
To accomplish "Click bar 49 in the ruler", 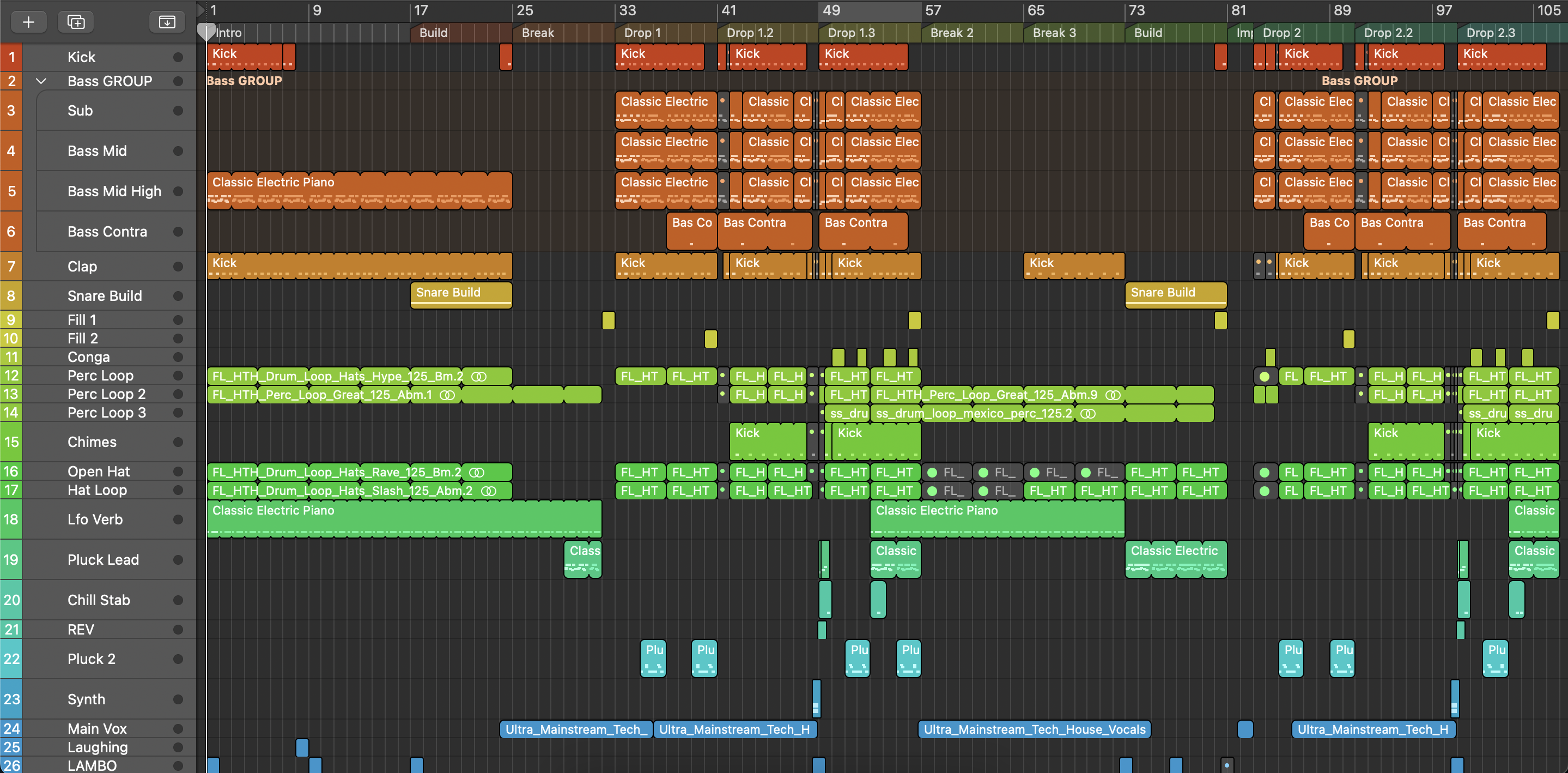I will [831, 10].
